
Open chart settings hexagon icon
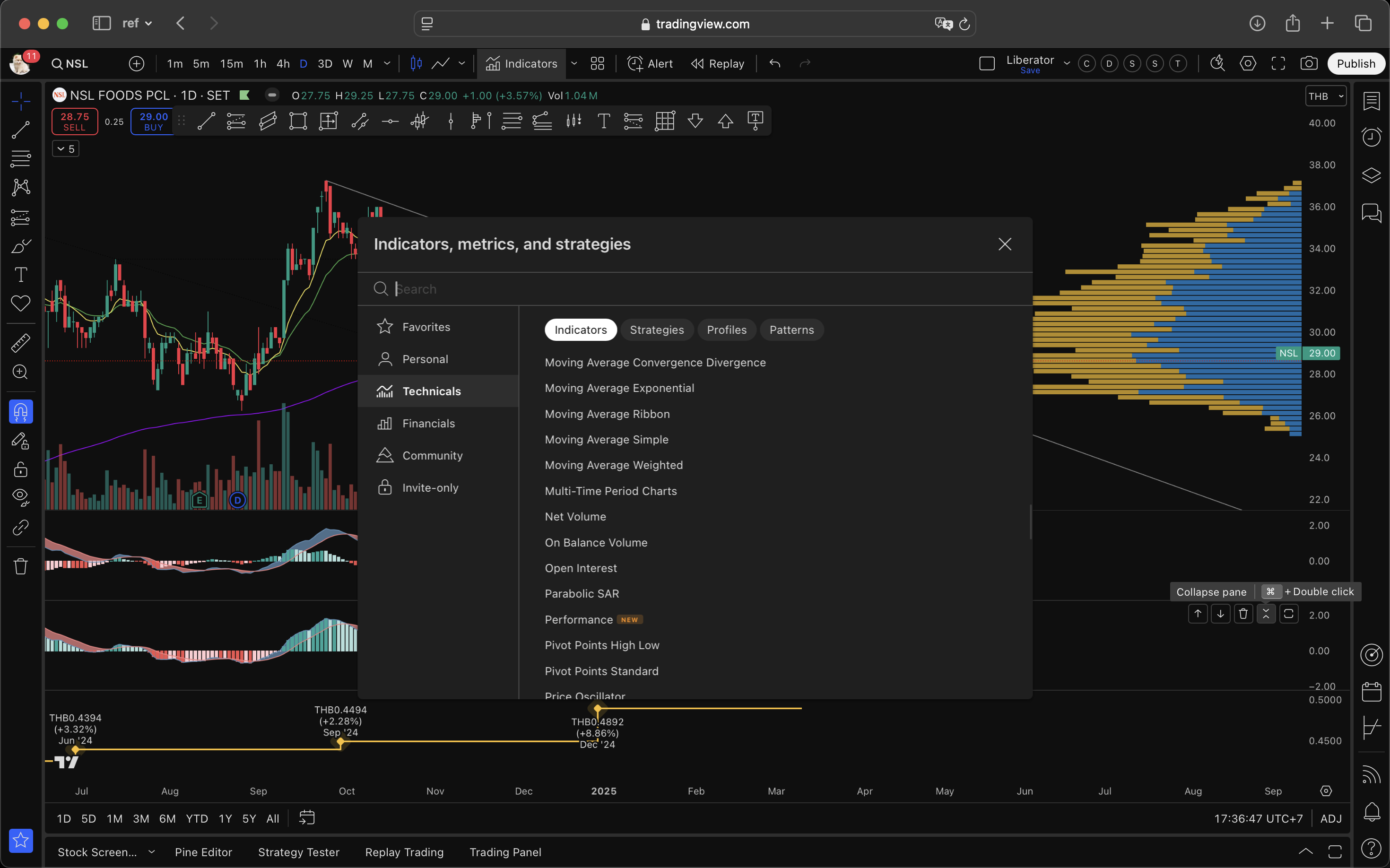point(1248,64)
